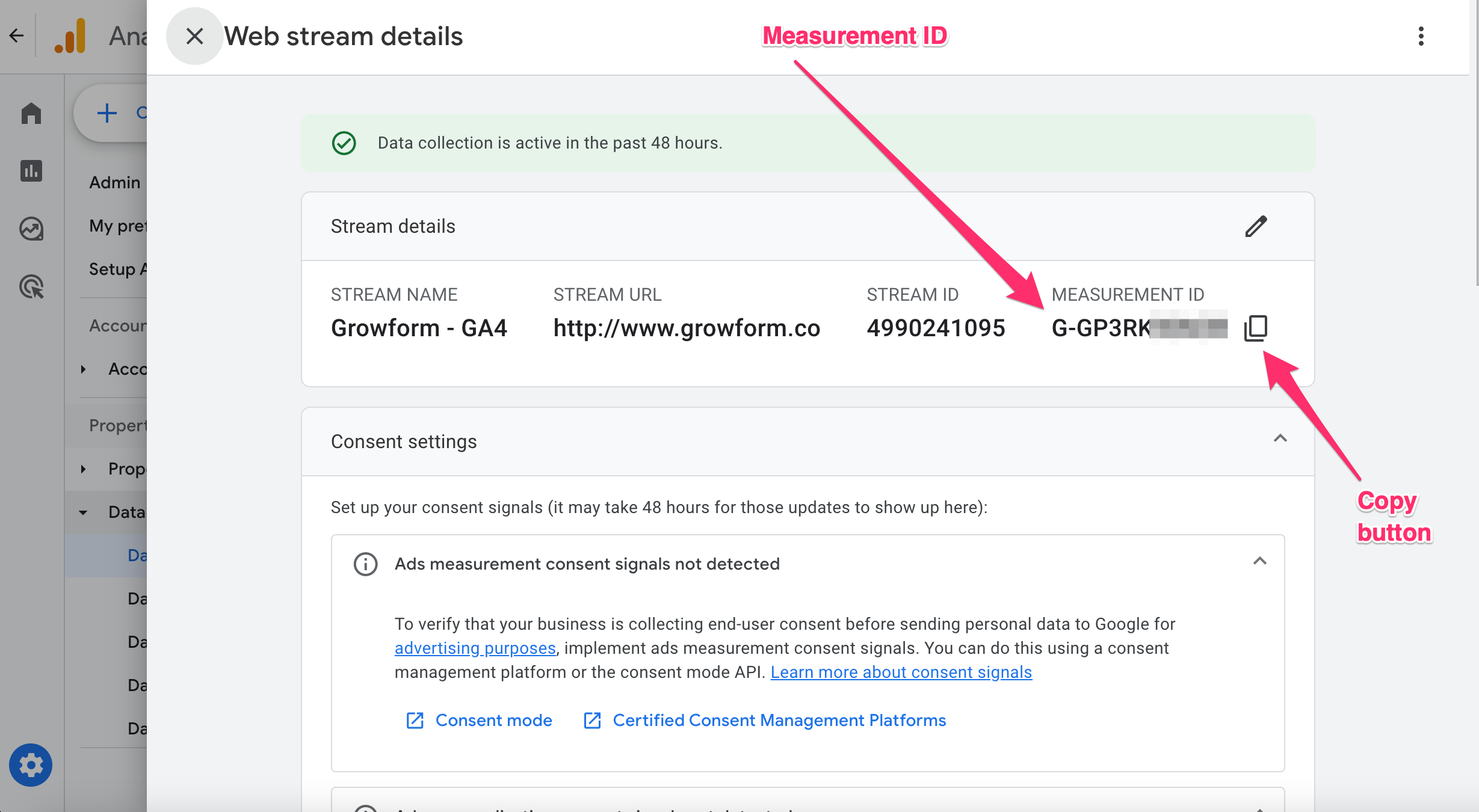Collapse the Consent settings section
1479x812 pixels.
[x=1280, y=438]
